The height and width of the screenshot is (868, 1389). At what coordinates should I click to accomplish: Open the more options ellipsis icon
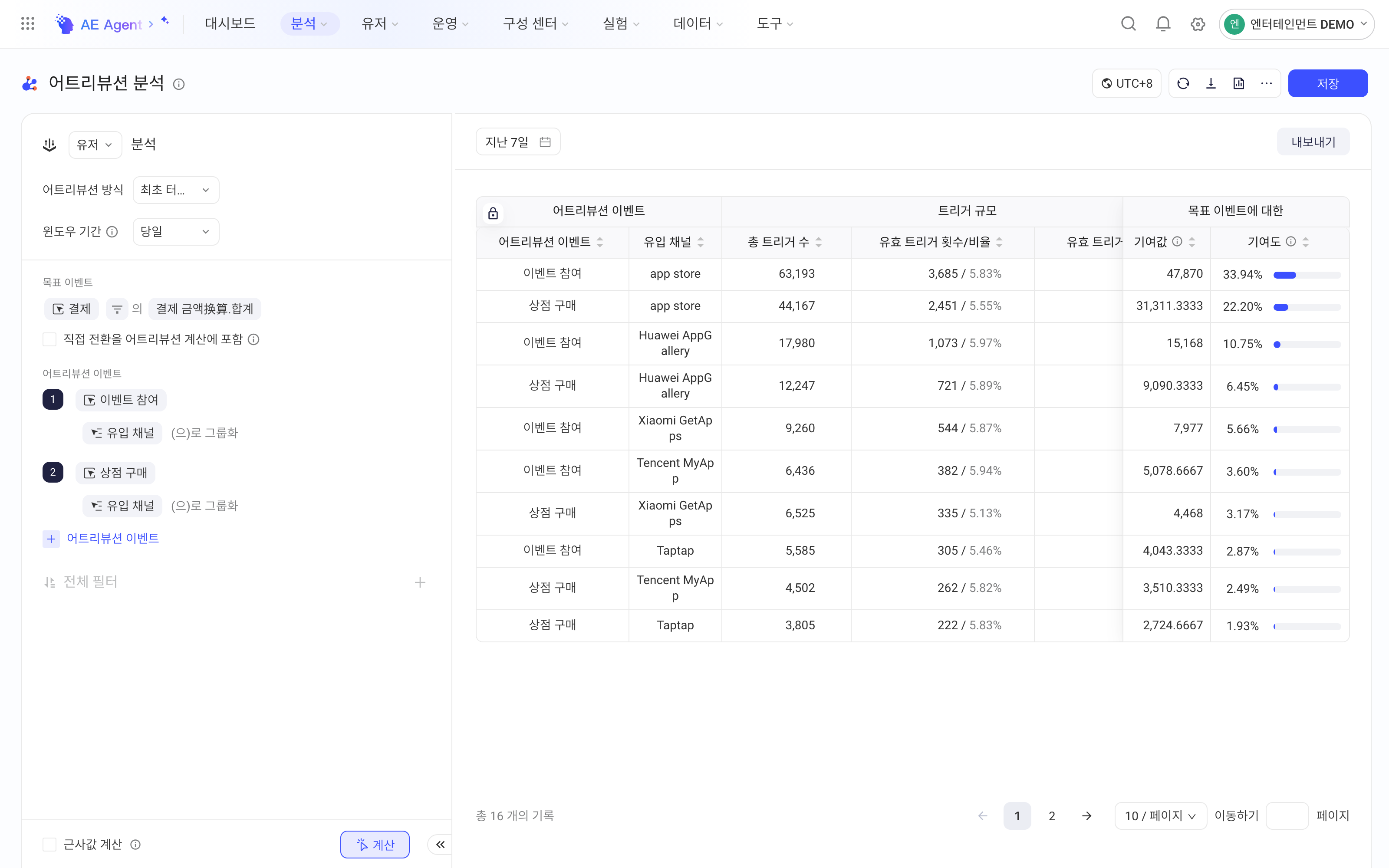1267,84
